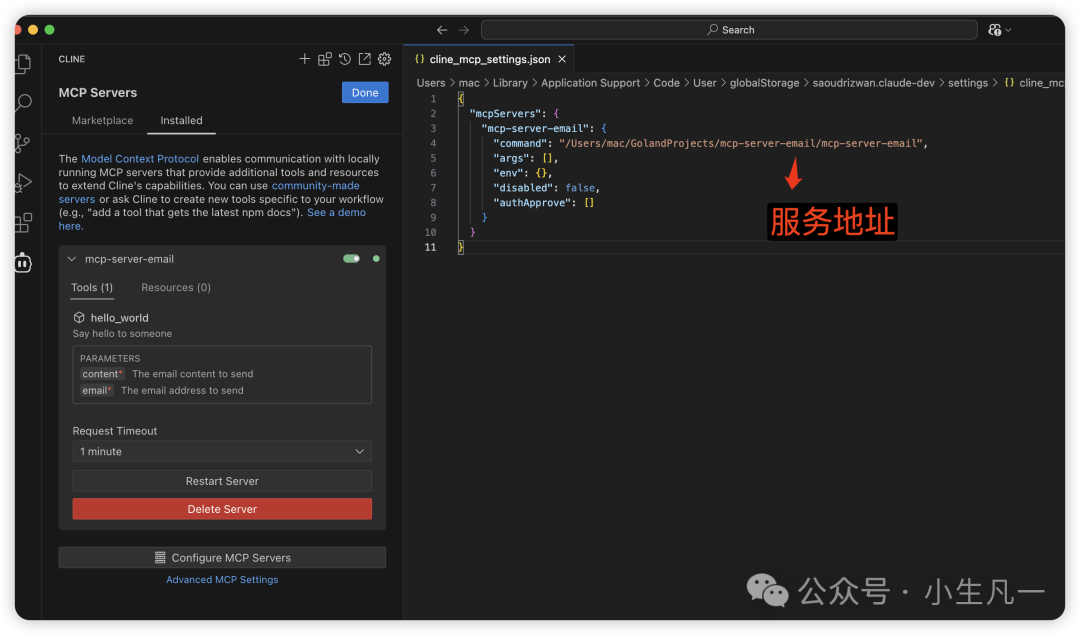Open the Search view in activity bar
Screen dimensions: 1080x635
point(23,103)
